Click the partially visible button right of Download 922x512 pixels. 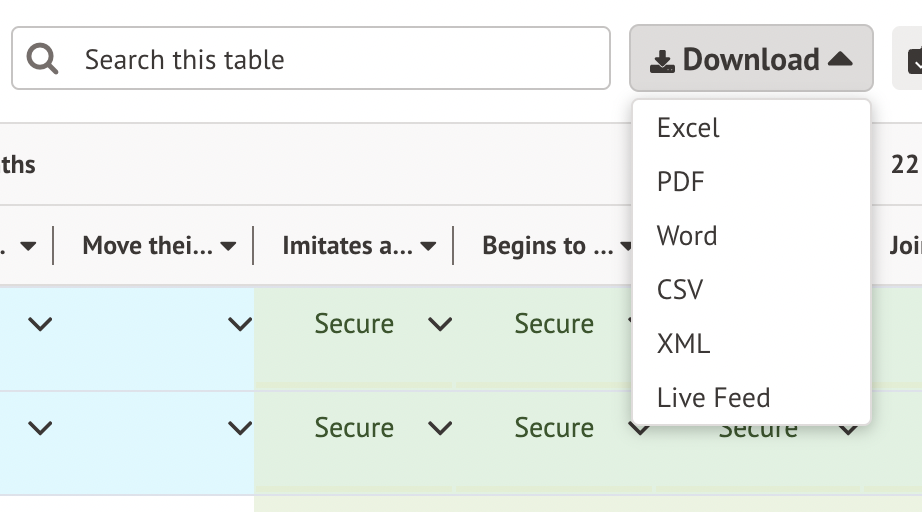(x=912, y=60)
